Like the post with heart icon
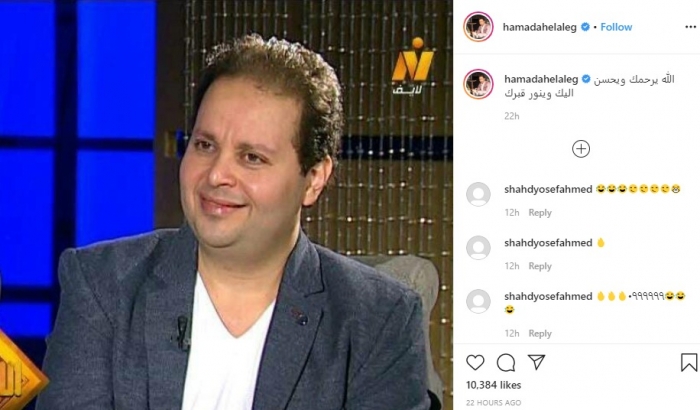This screenshot has width=700, height=410. (x=475, y=362)
